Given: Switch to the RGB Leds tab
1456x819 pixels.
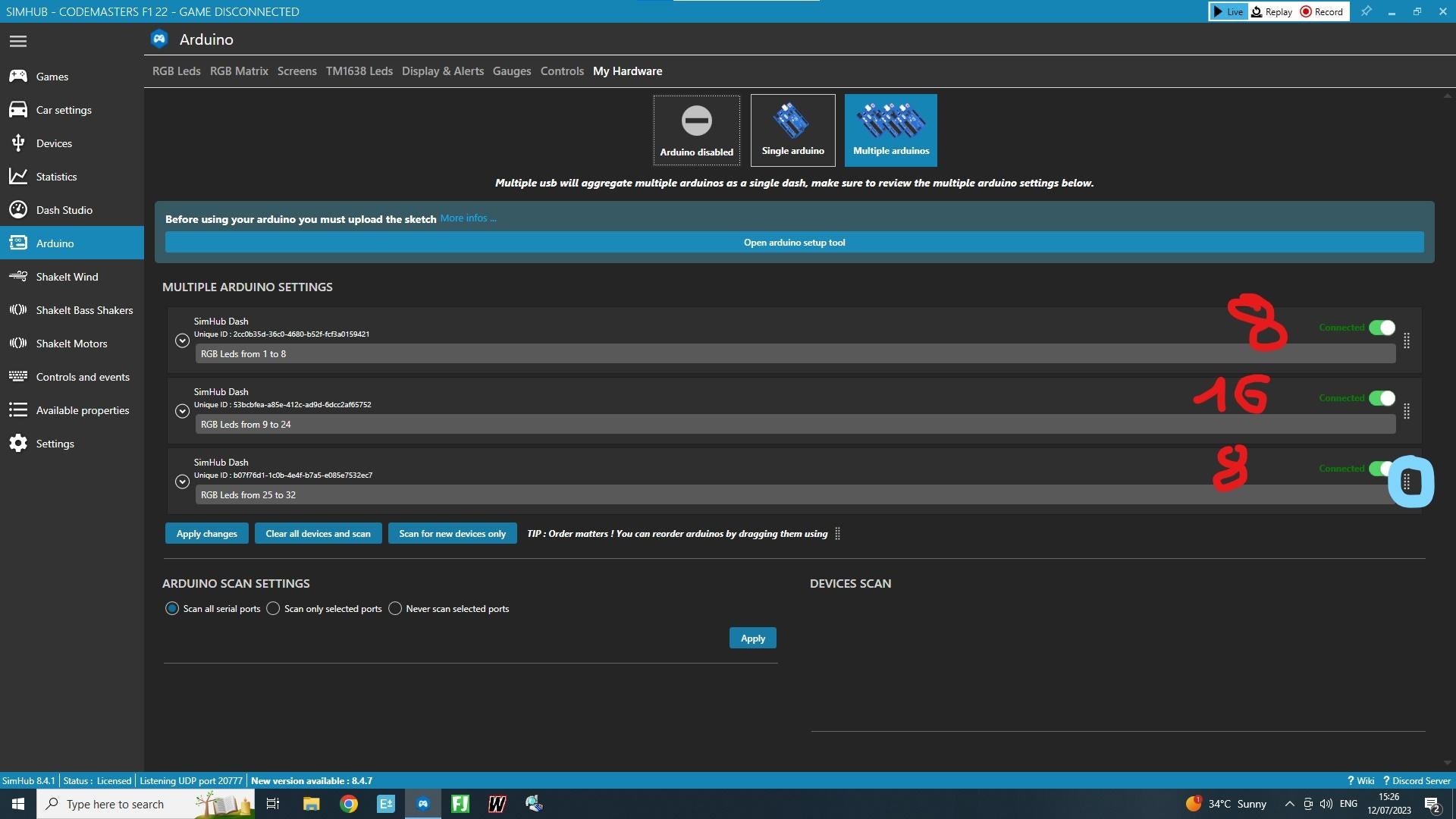Looking at the screenshot, I should click(x=176, y=71).
